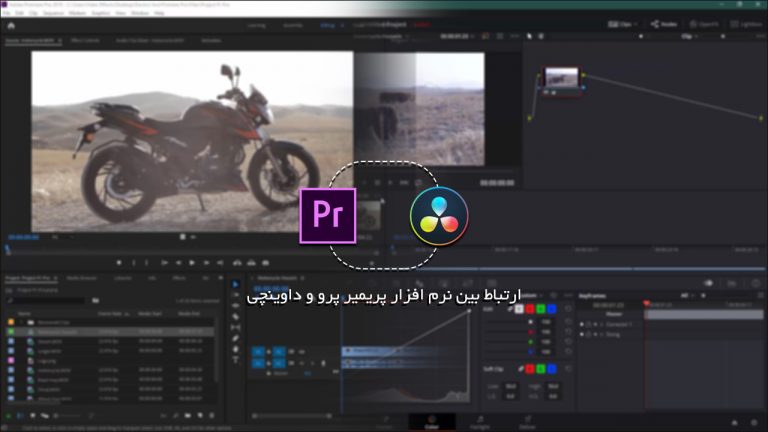Toggle the green curve Edit channel
The height and width of the screenshot is (432, 768).
541,309
